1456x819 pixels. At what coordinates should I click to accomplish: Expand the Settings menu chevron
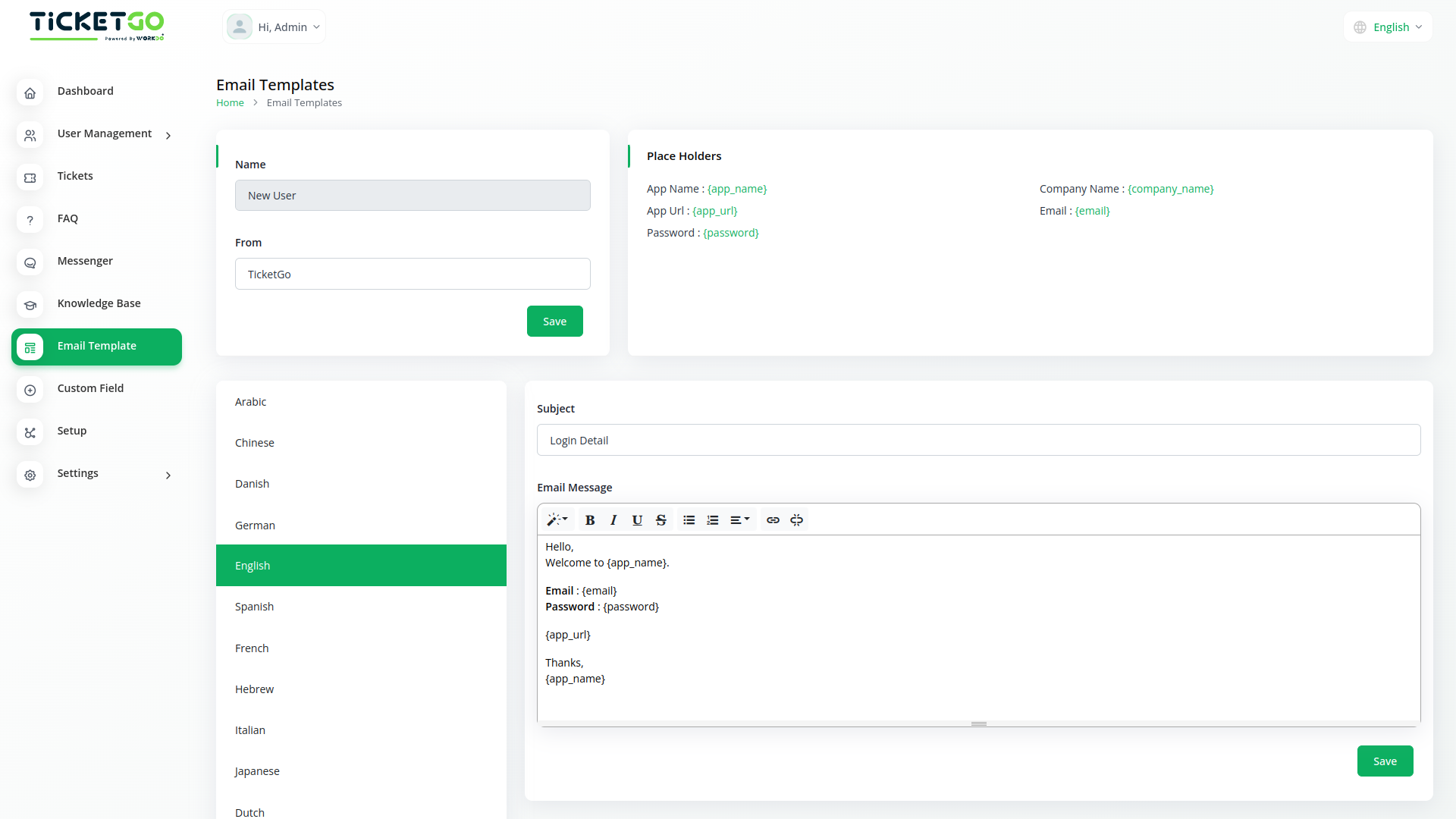click(x=168, y=475)
